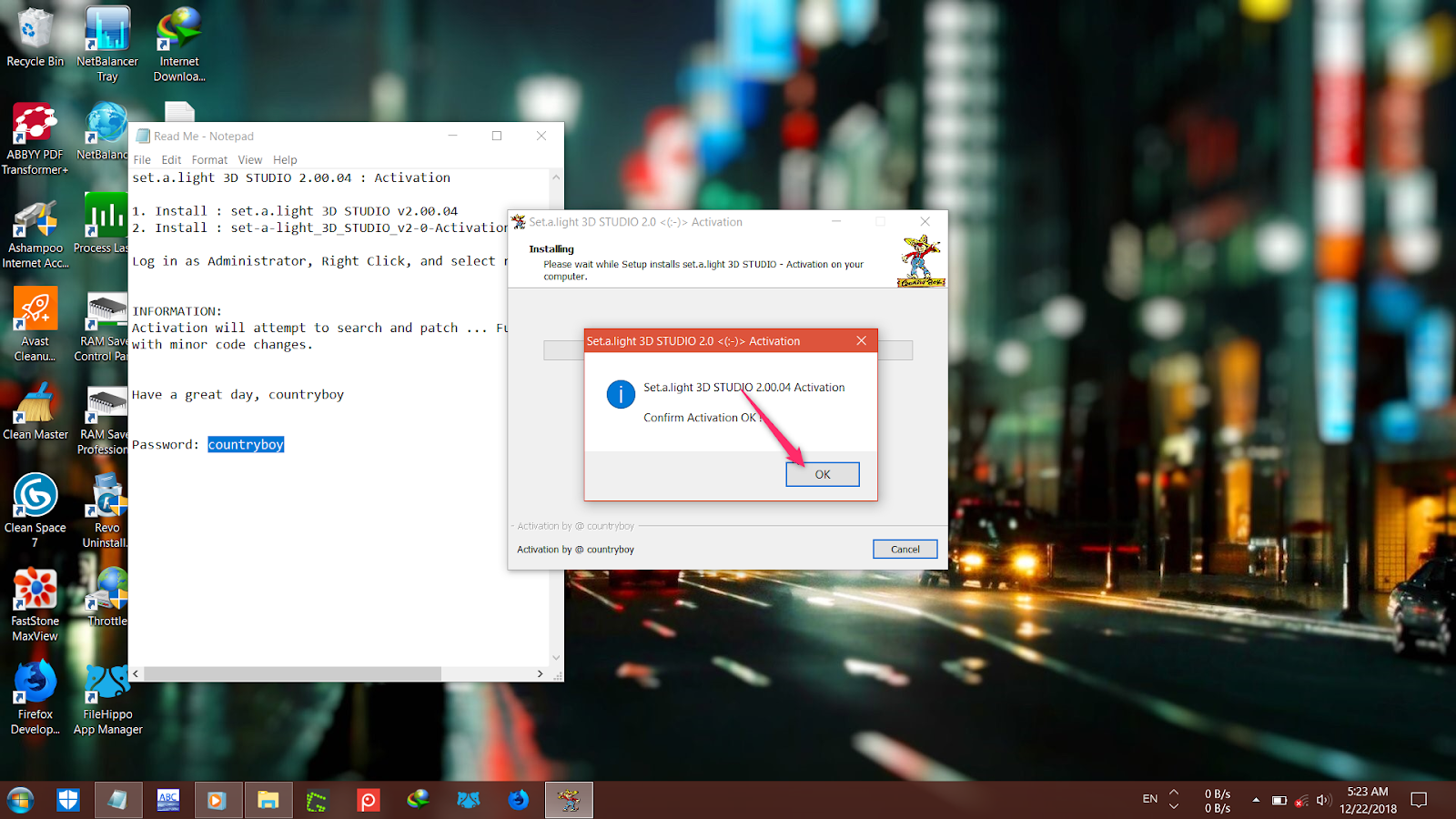Select the Throttle desktop icon

pyautogui.click(x=106, y=596)
